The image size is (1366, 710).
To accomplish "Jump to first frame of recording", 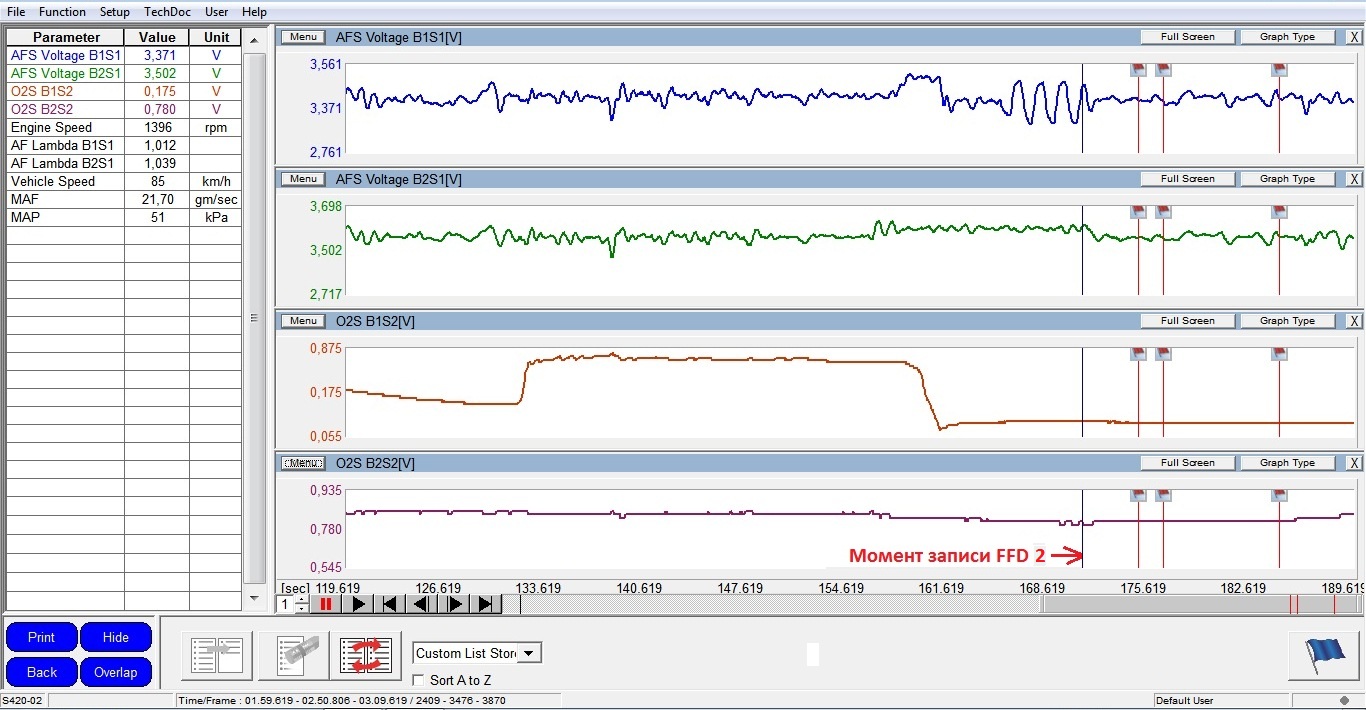I will click(391, 604).
